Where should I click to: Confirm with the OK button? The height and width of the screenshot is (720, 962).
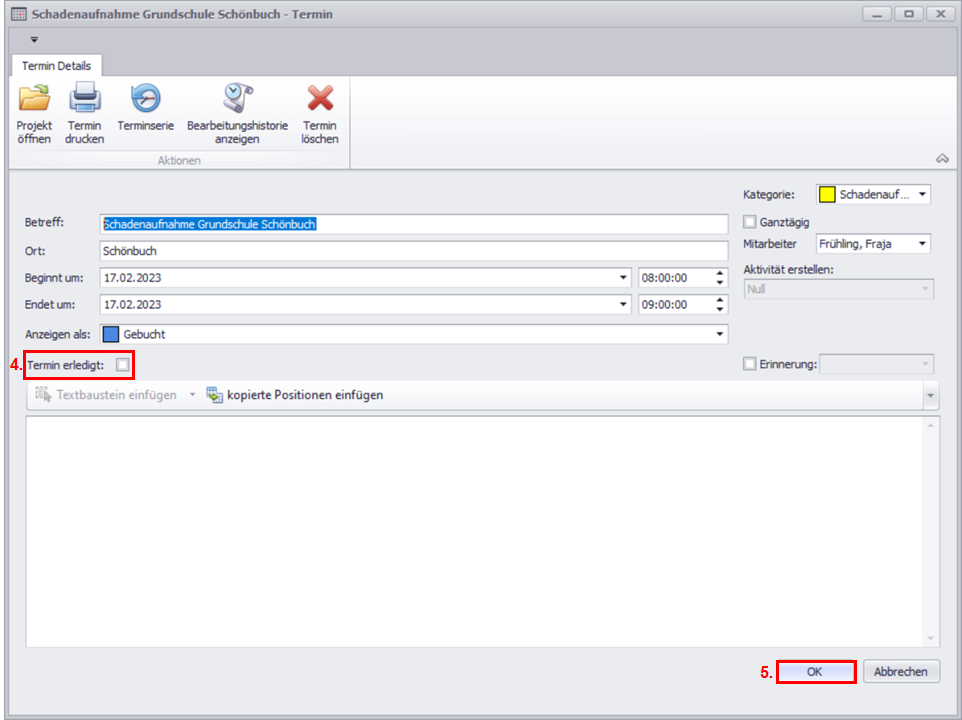[815, 672]
